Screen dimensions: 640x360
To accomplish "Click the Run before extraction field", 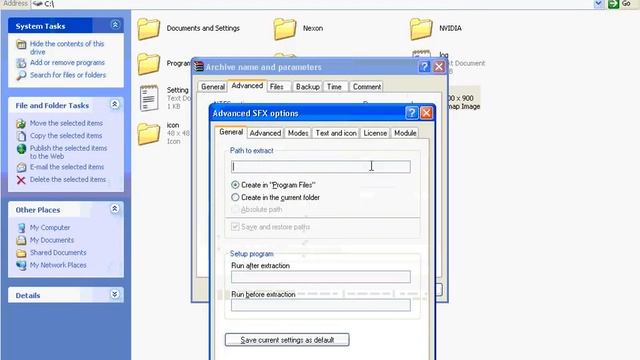I will pos(321,305).
